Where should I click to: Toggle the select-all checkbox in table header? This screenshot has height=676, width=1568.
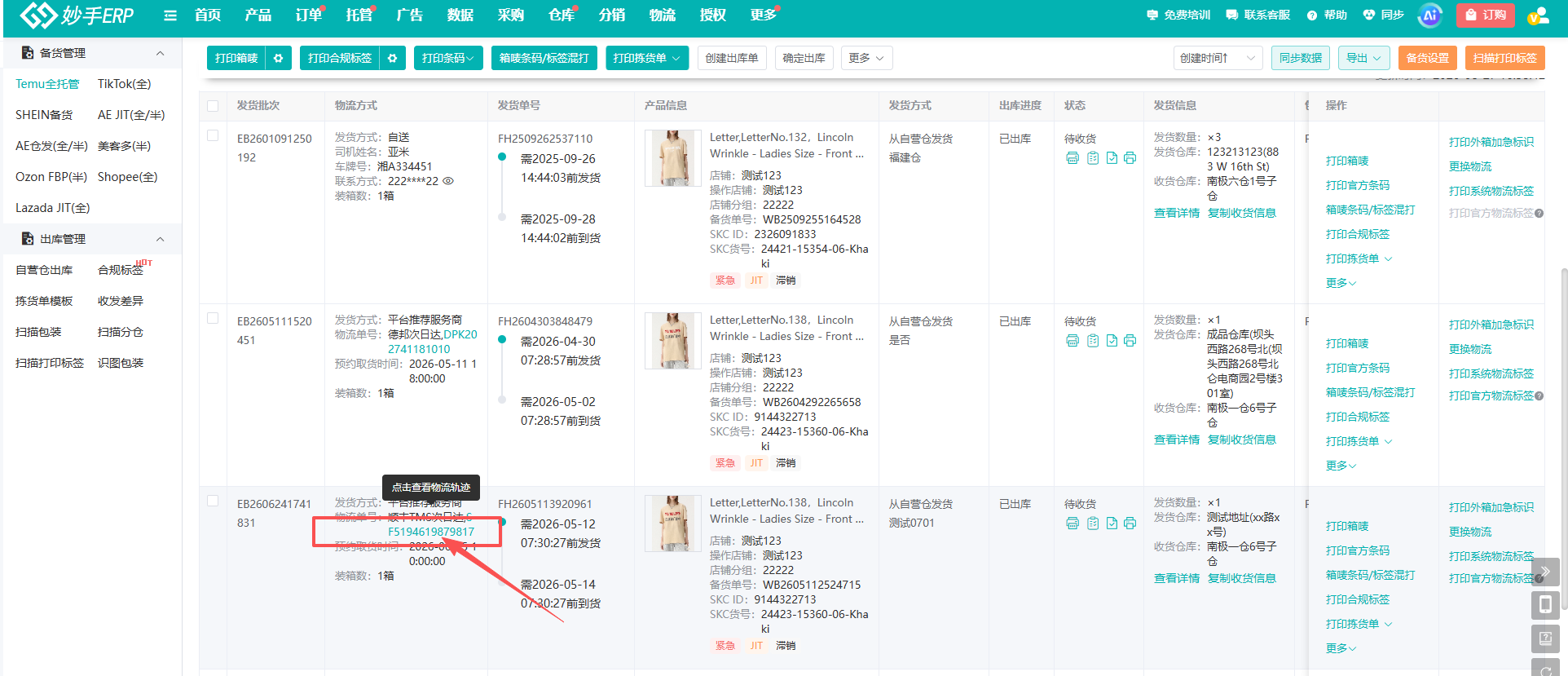point(213,106)
